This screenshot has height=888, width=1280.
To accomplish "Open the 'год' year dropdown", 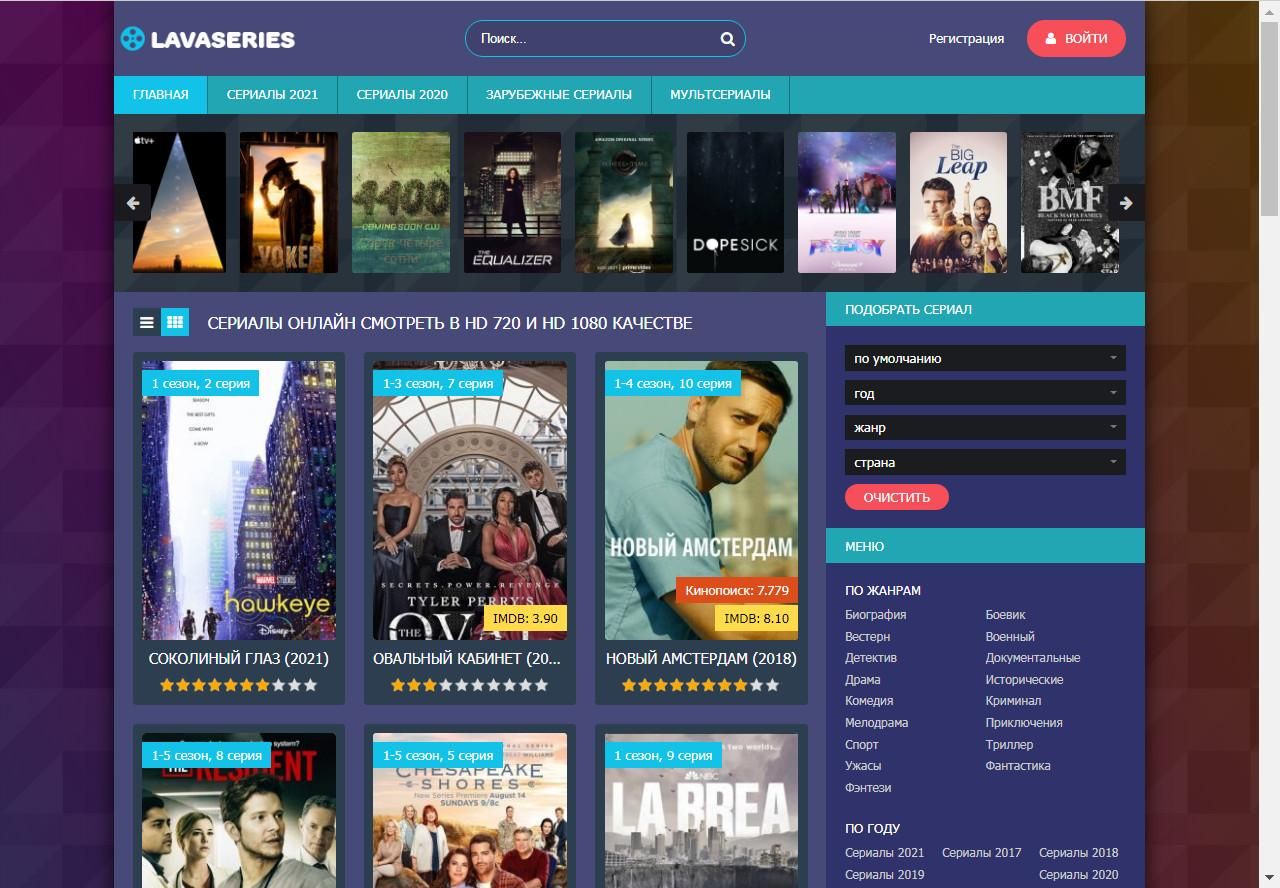I will 985,393.
